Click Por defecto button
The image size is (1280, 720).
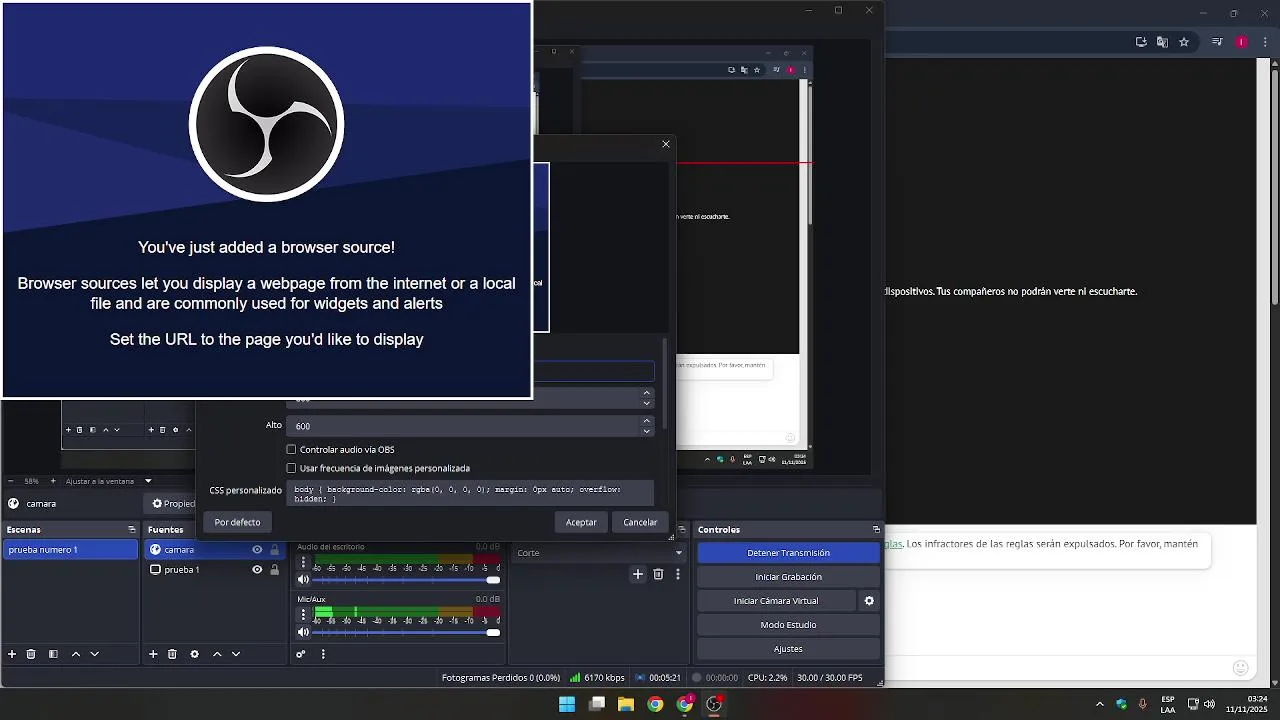[237, 522]
